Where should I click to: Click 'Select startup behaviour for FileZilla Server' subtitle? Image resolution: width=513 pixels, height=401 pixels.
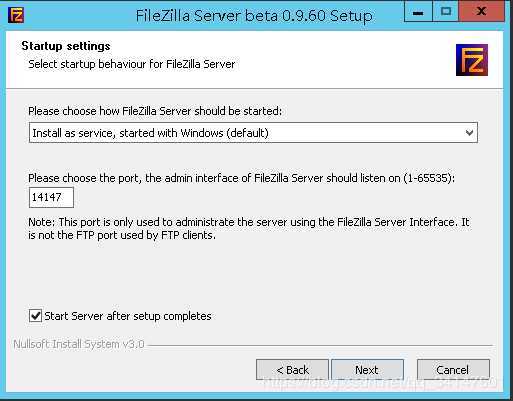(x=132, y=64)
